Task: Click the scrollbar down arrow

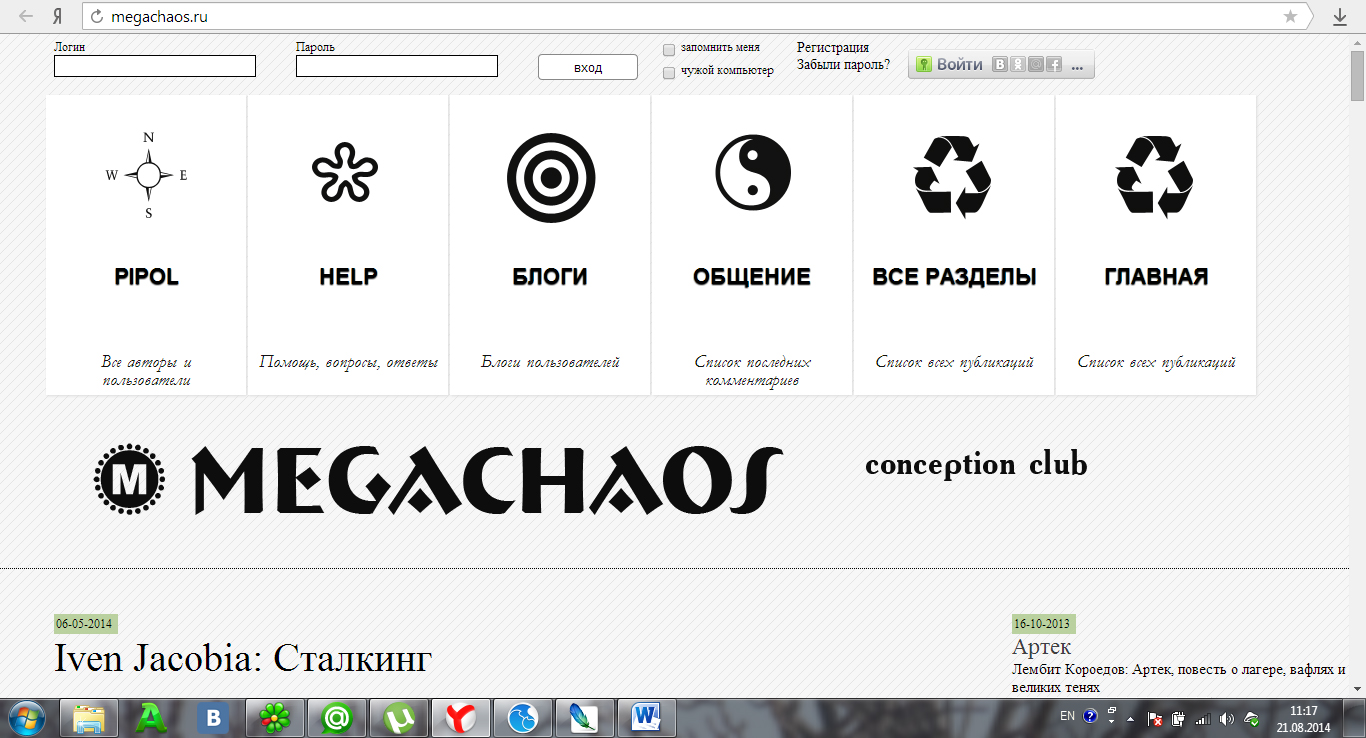Action: [x=1357, y=689]
